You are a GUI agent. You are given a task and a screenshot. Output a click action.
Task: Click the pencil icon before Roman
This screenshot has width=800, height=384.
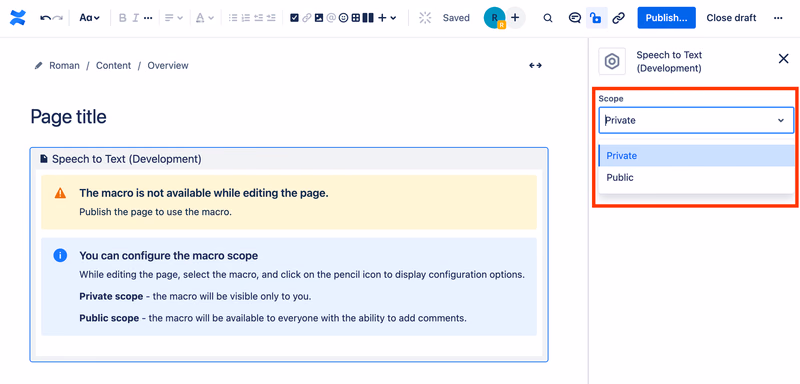pos(38,66)
